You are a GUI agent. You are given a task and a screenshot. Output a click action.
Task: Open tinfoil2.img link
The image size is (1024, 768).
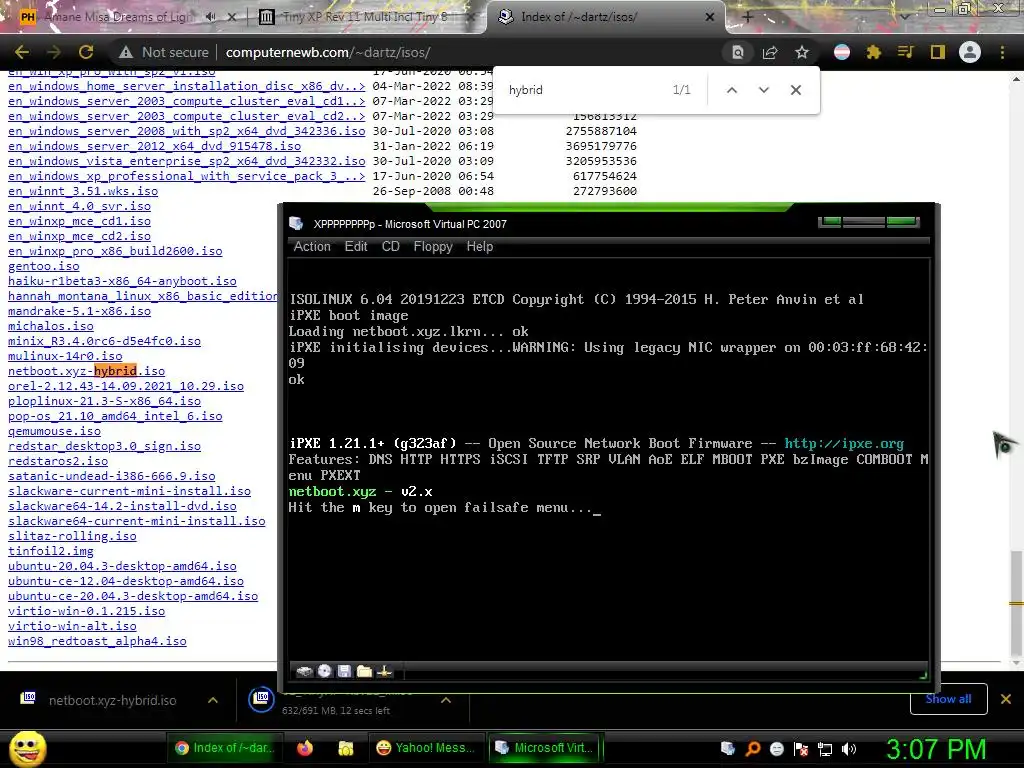51,551
